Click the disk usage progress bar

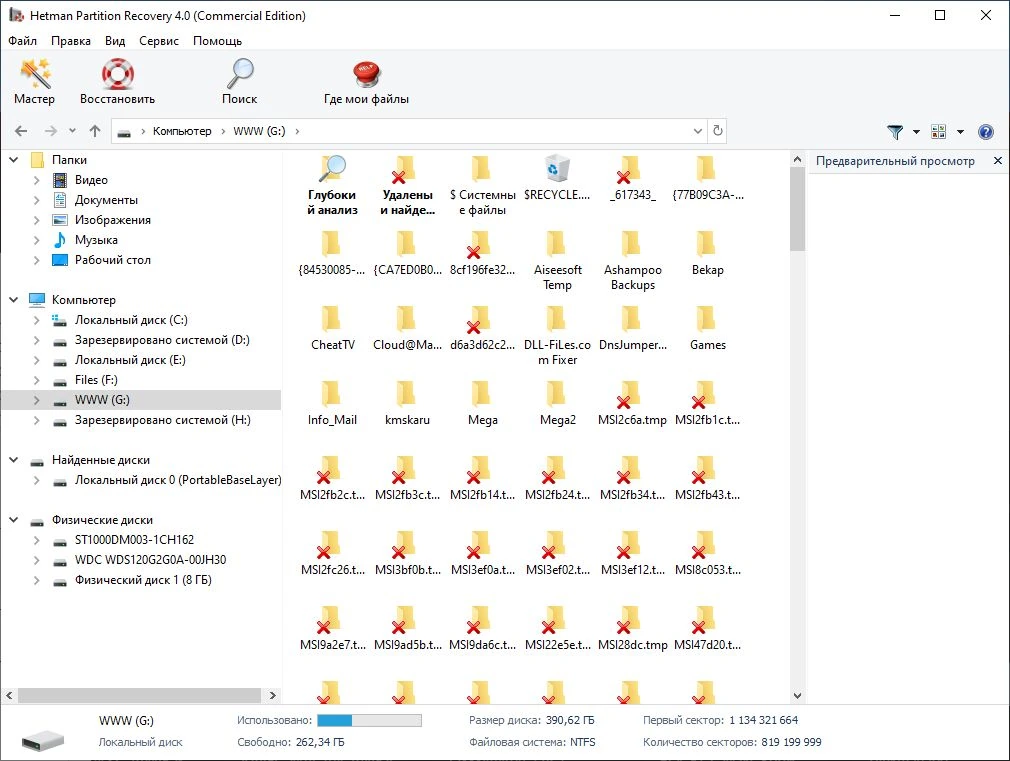coord(369,720)
